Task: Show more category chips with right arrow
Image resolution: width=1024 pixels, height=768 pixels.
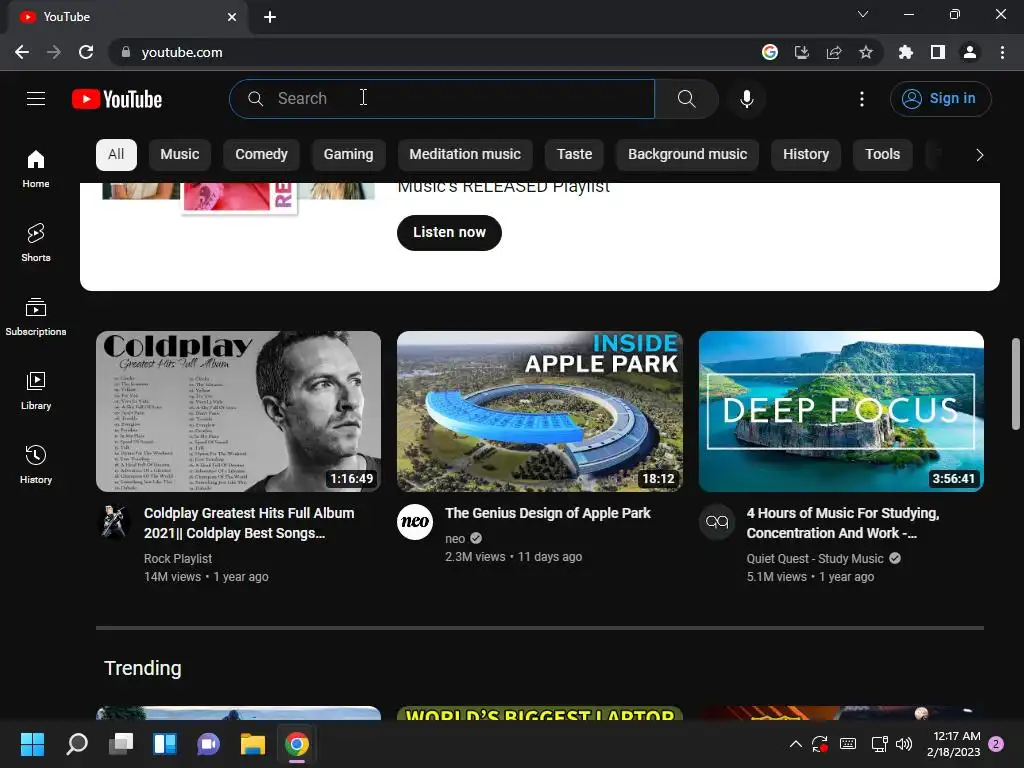Action: (979, 155)
